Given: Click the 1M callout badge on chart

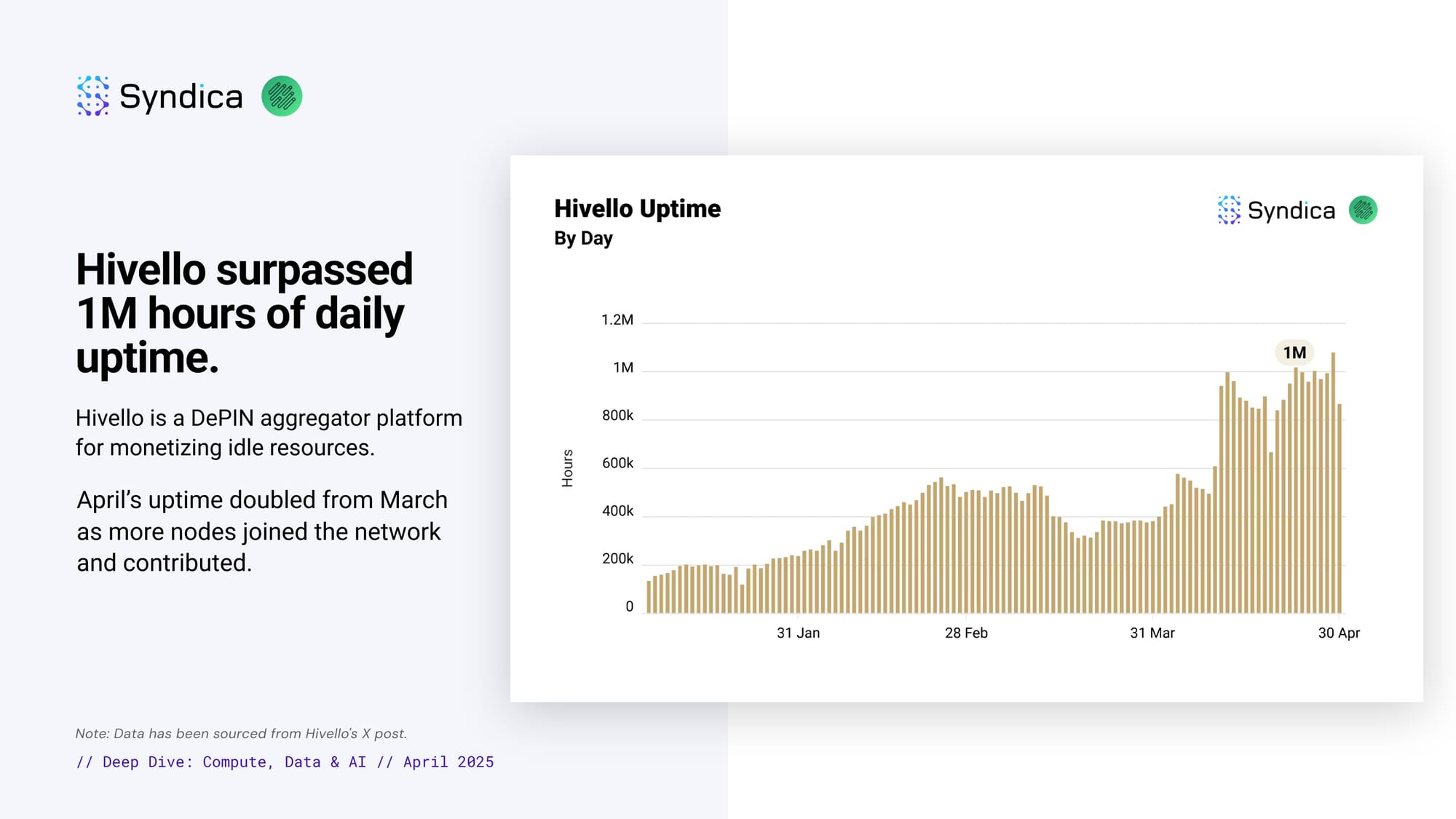Looking at the screenshot, I should tap(1294, 352).
